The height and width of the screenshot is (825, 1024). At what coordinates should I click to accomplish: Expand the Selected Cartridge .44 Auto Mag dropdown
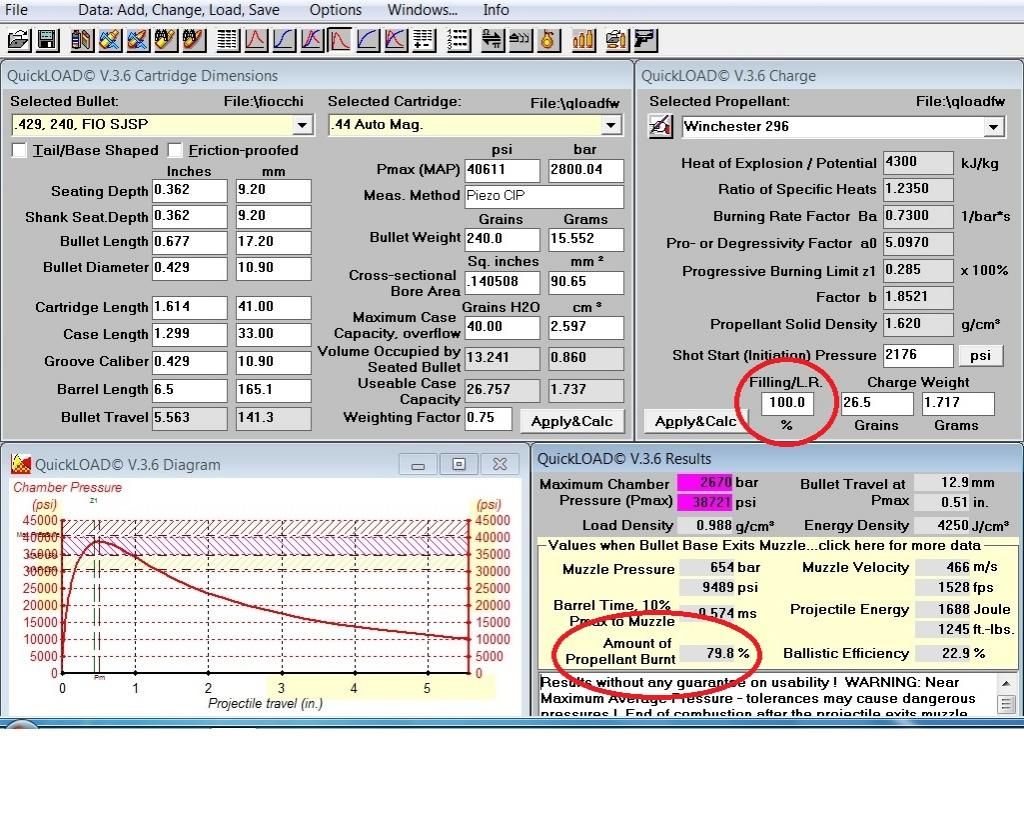pos(610,125)
